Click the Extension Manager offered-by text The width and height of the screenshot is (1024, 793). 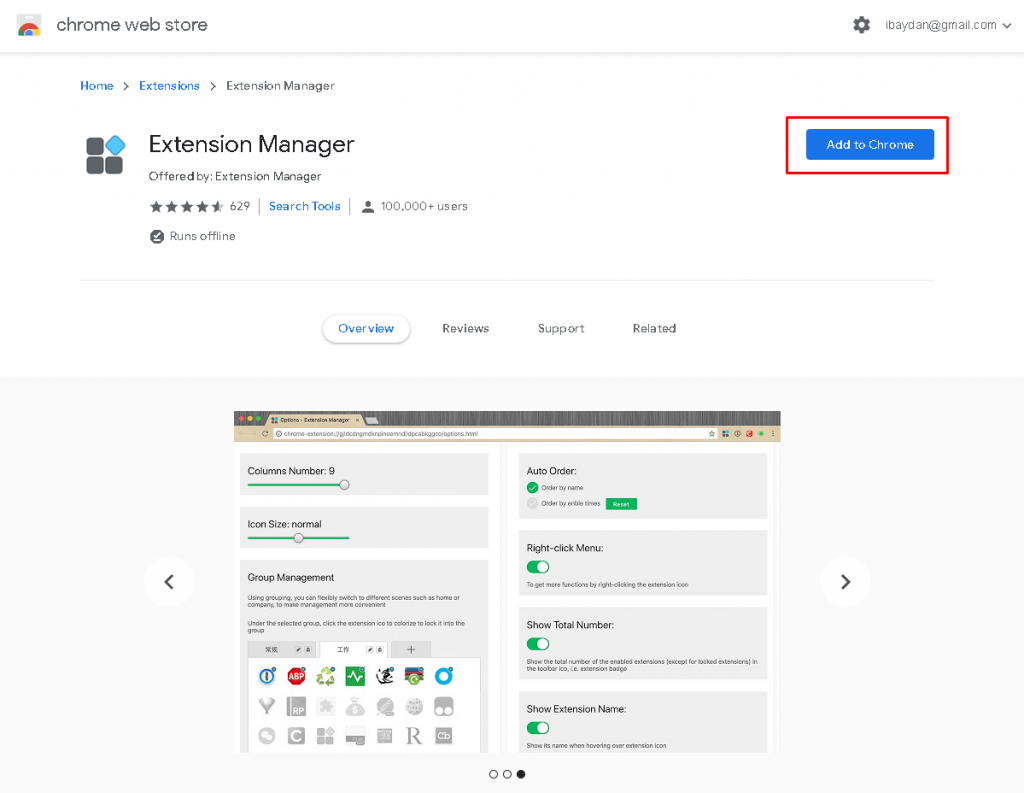[234, 176]
